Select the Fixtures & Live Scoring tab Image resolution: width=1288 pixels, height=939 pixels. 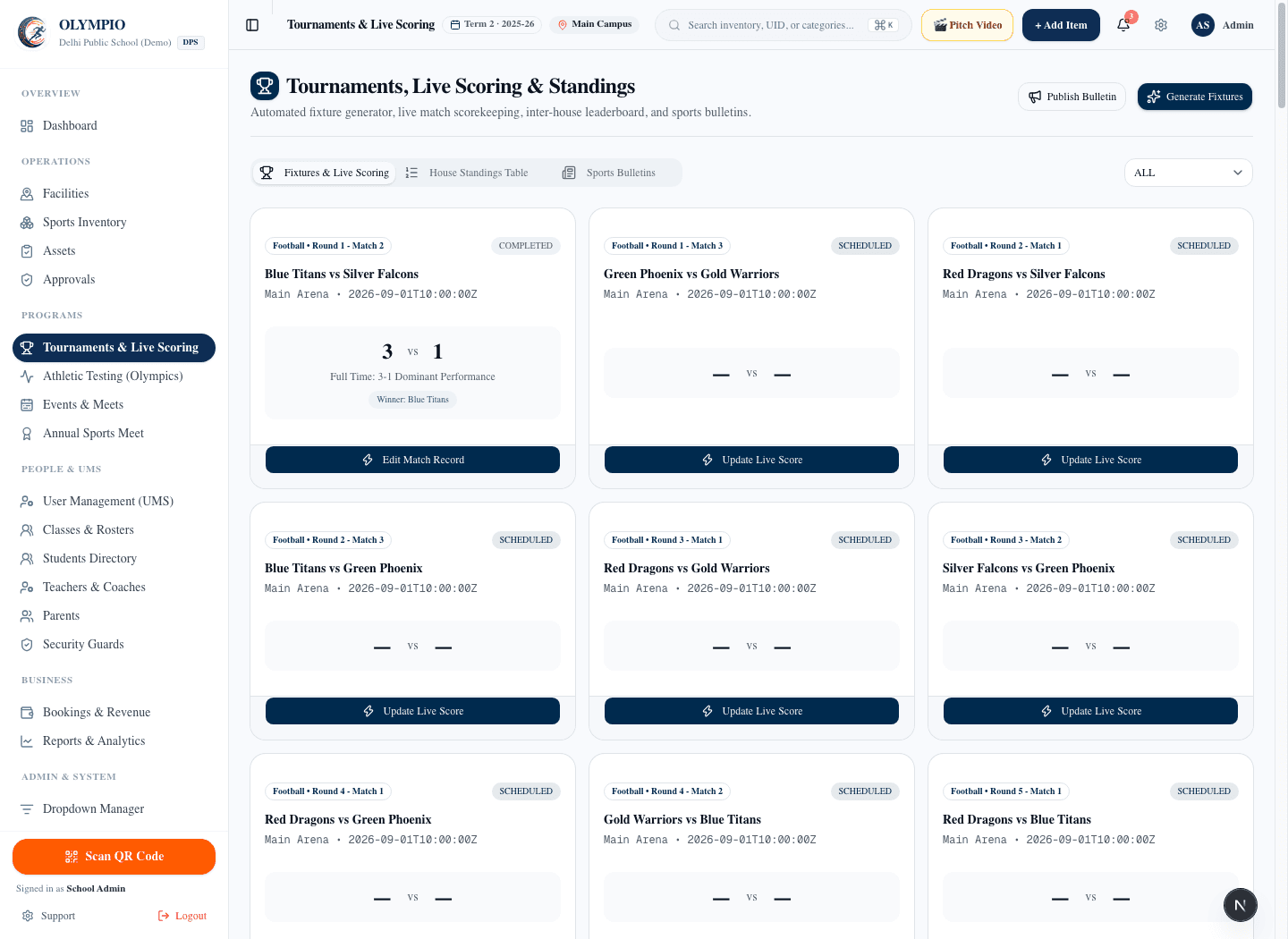tap(325, 173)
